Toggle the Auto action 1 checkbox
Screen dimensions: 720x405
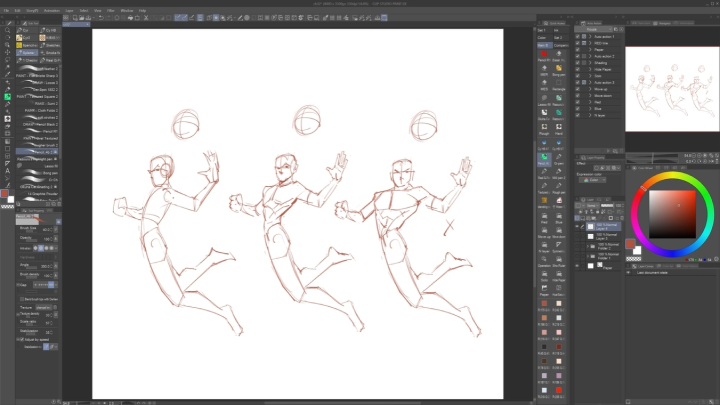[579, 37]
